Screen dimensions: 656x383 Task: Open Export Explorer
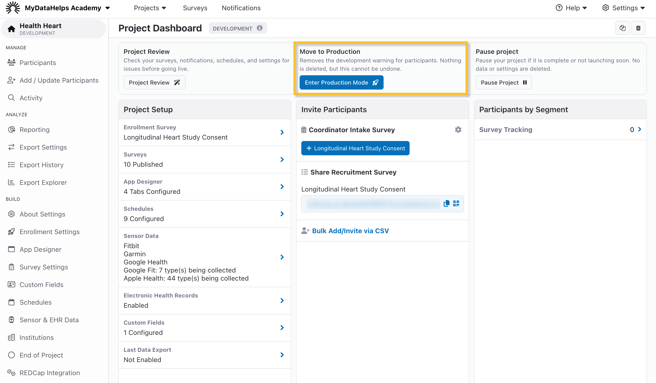click(43, 183)
